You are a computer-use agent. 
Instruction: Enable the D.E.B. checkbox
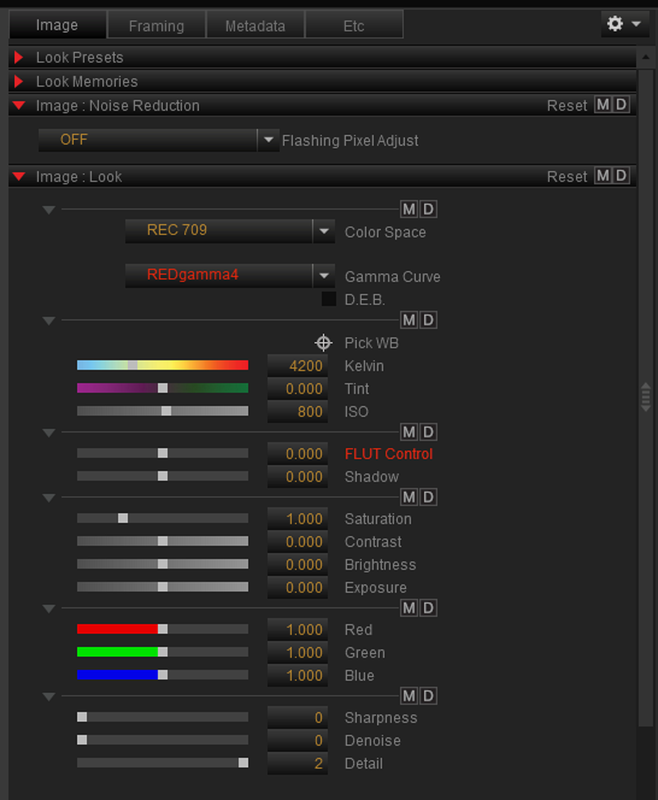click(x=329, y=299)
